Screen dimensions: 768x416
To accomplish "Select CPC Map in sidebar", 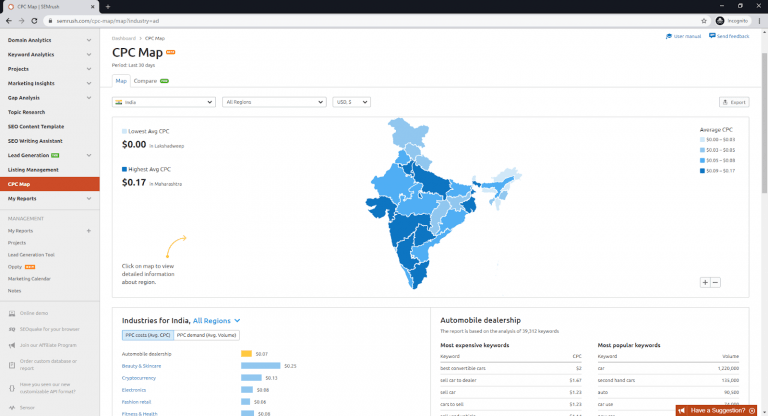I will (x=49, y=184).
